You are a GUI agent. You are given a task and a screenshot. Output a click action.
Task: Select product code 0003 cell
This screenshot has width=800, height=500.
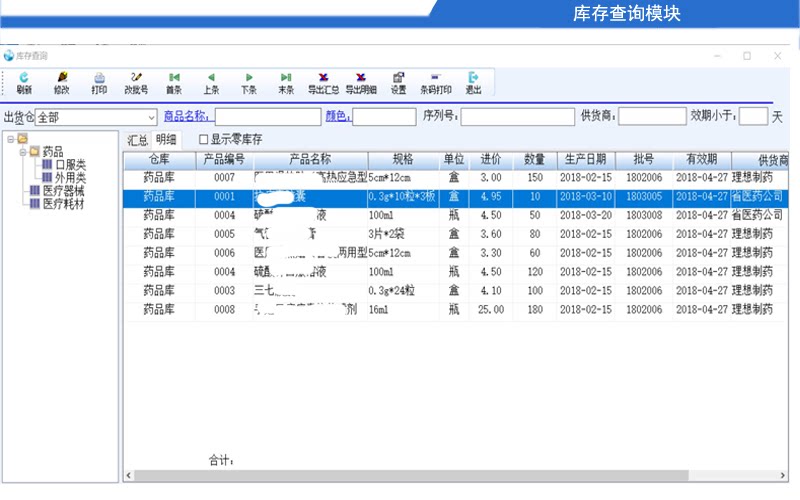tap(224, 291)
